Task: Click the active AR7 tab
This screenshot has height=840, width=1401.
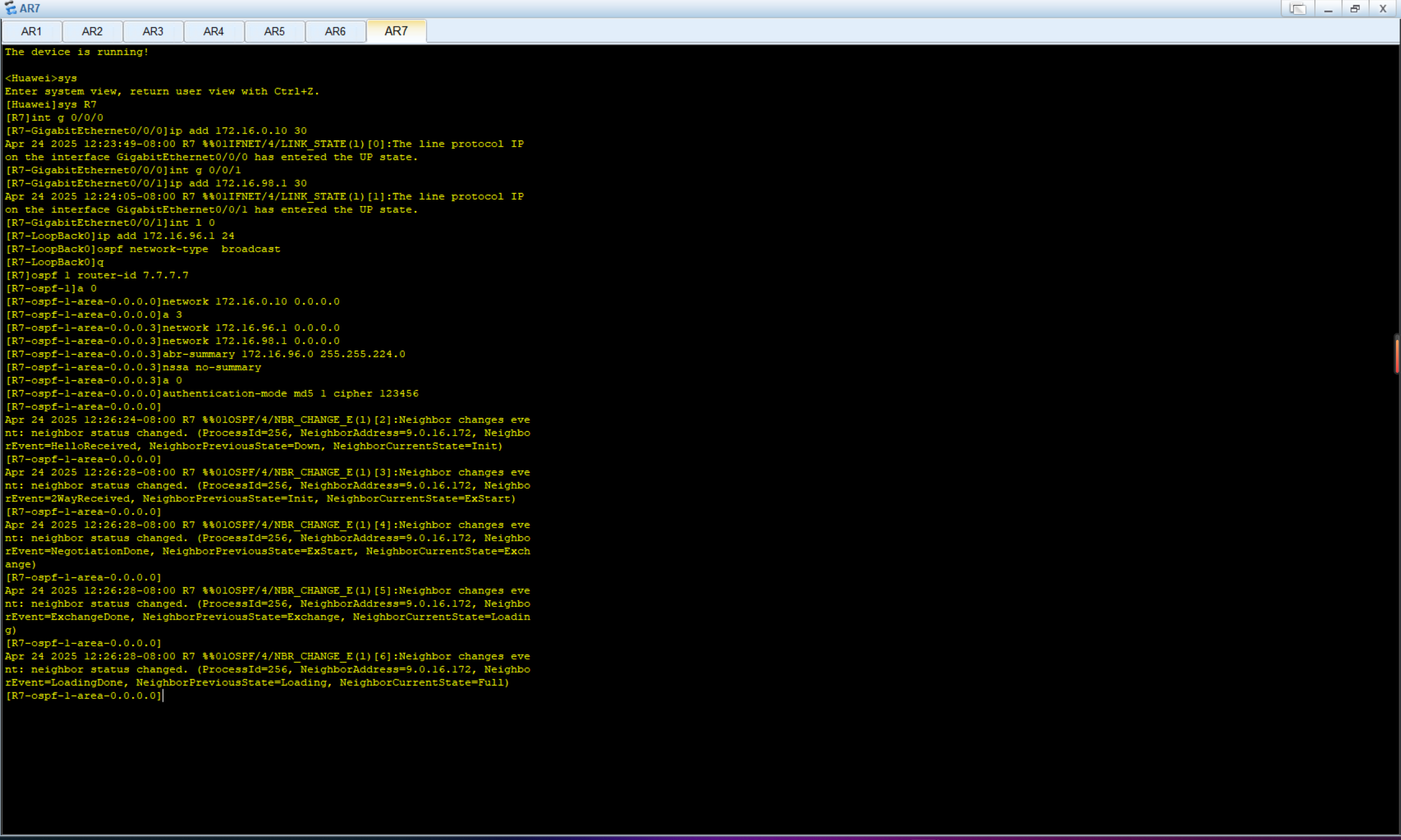Action: tap(396, 31)
